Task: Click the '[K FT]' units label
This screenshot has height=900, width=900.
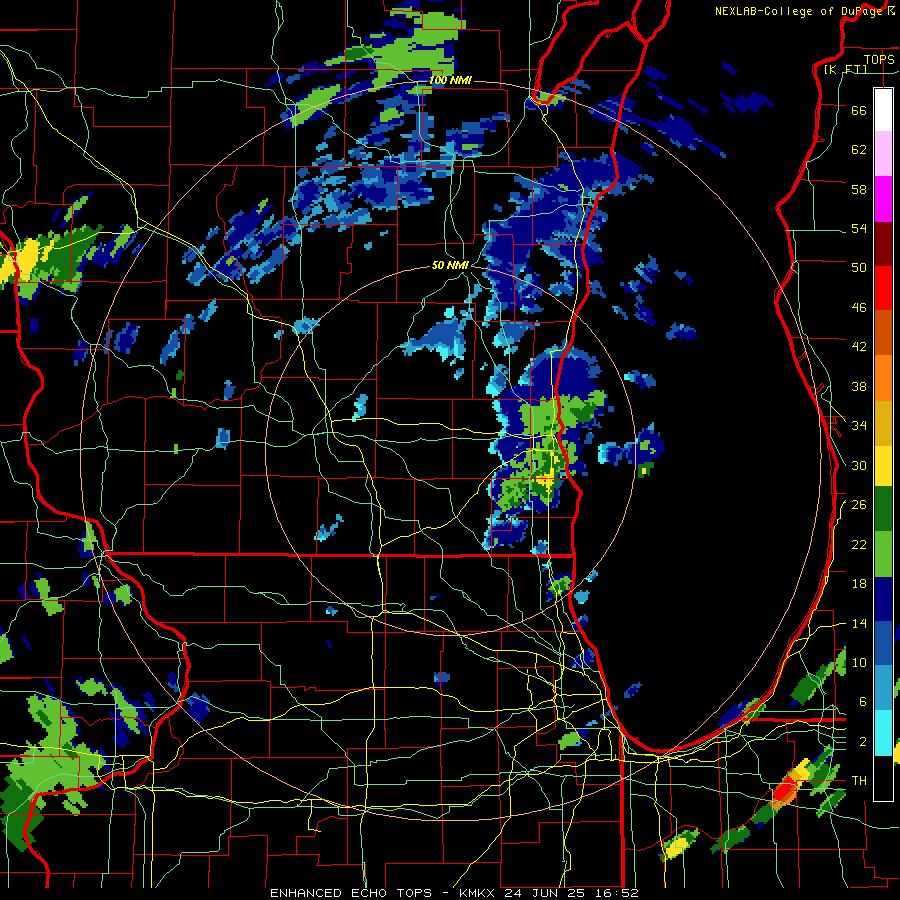Action: [846, 69]
